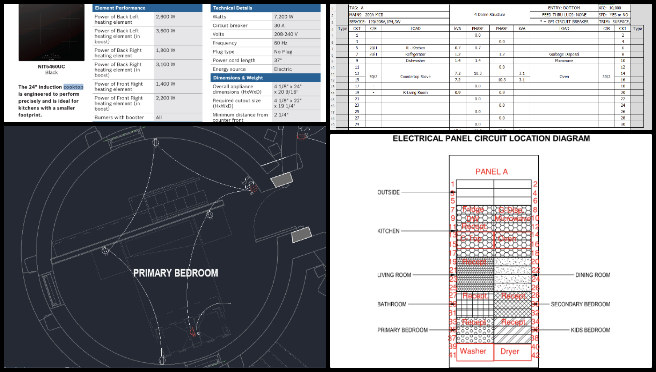Click the left "Type" column header in schedule
The image size is (656, 372).
point(342,28)
